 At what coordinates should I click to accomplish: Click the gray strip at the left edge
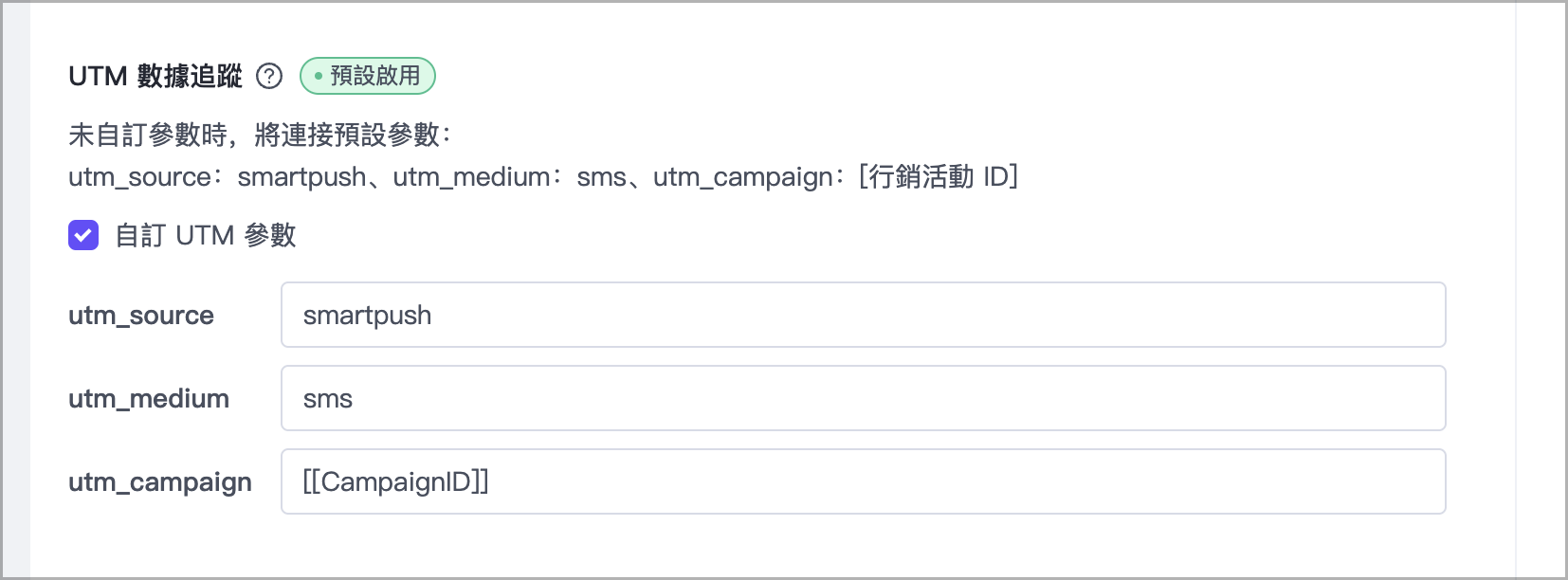click(15, 290)
